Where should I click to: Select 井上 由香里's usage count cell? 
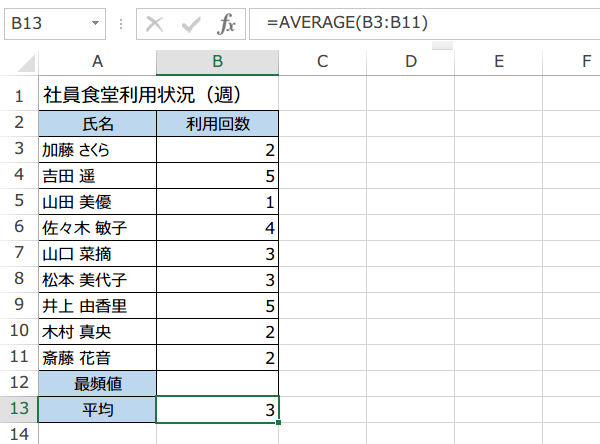[217, 306]
